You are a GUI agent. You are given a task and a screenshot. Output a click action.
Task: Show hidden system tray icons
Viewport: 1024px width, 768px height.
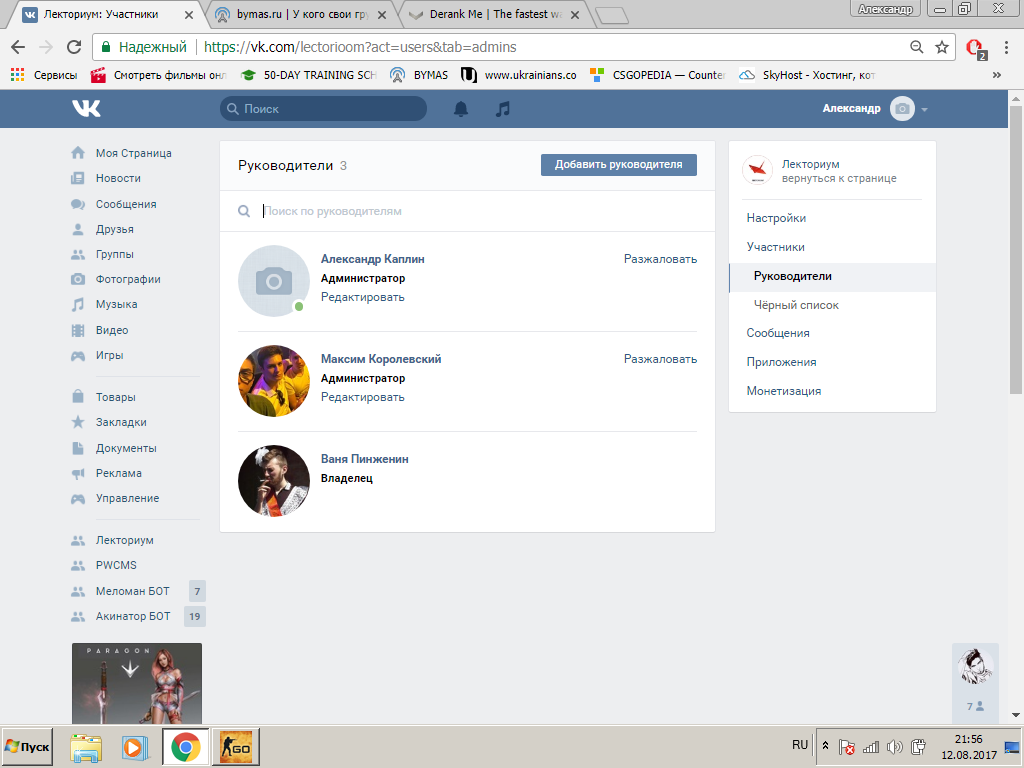(x=825, y=745)
